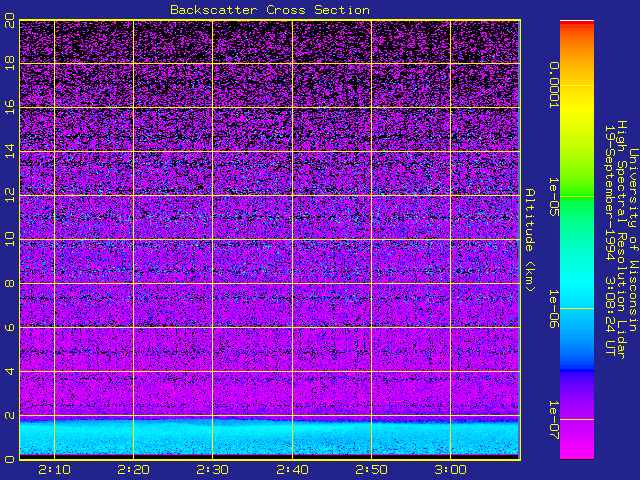Click the colorbar label 1e-07
Image resolution: width=640 pixels, height=480 pixels.
click(x=553, y=420)
